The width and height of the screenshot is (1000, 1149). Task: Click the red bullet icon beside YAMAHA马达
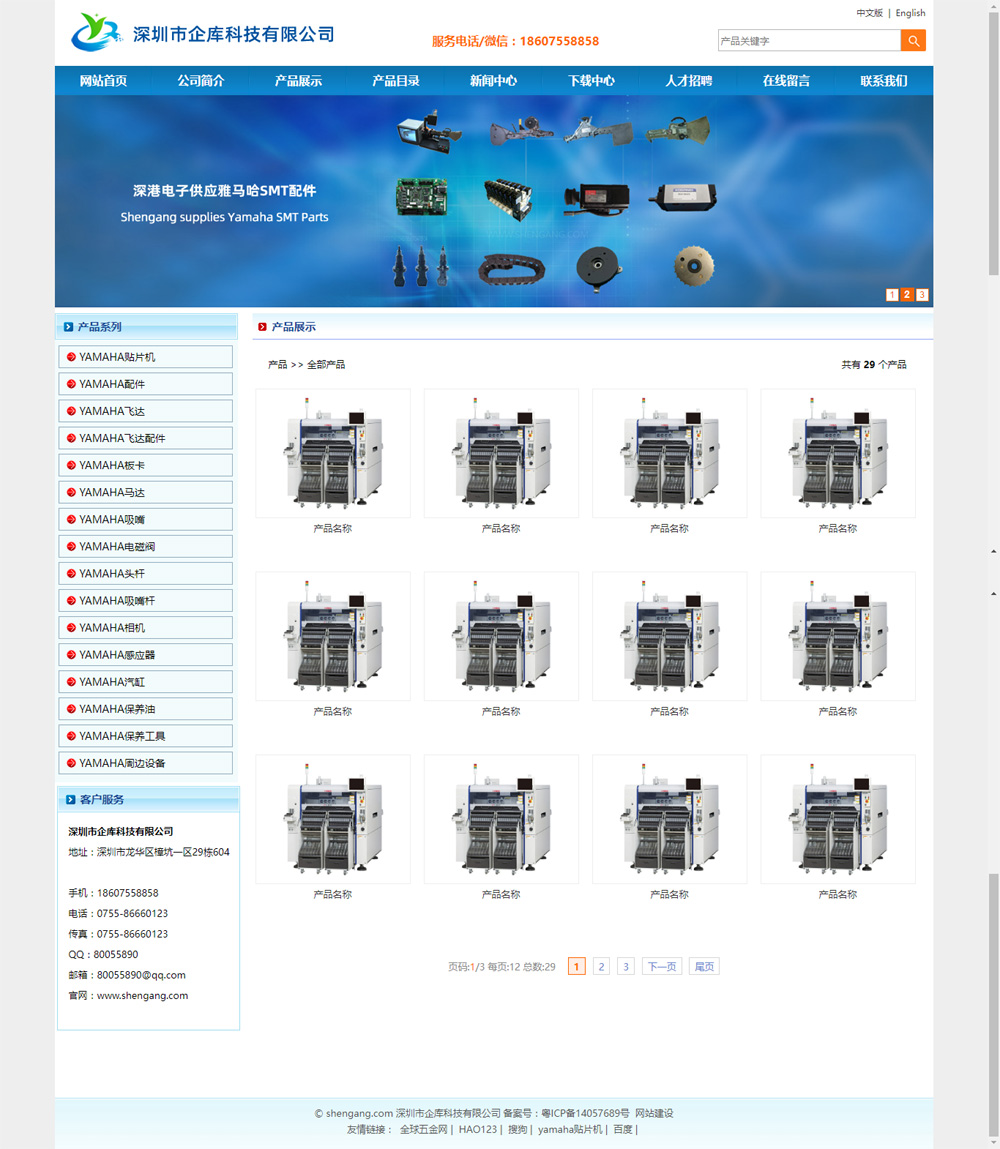71,492
